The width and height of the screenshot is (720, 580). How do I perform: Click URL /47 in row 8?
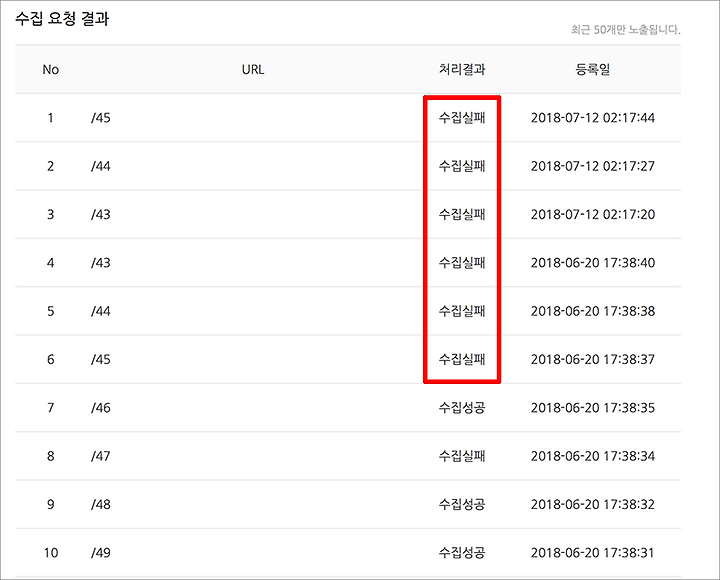click(101, 456)
